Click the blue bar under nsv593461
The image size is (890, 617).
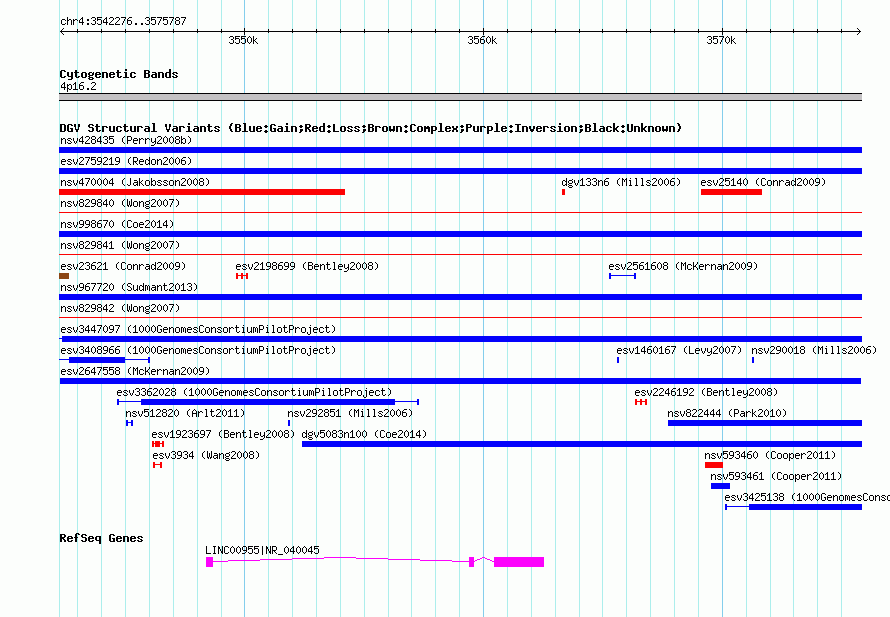click(720, 486)
